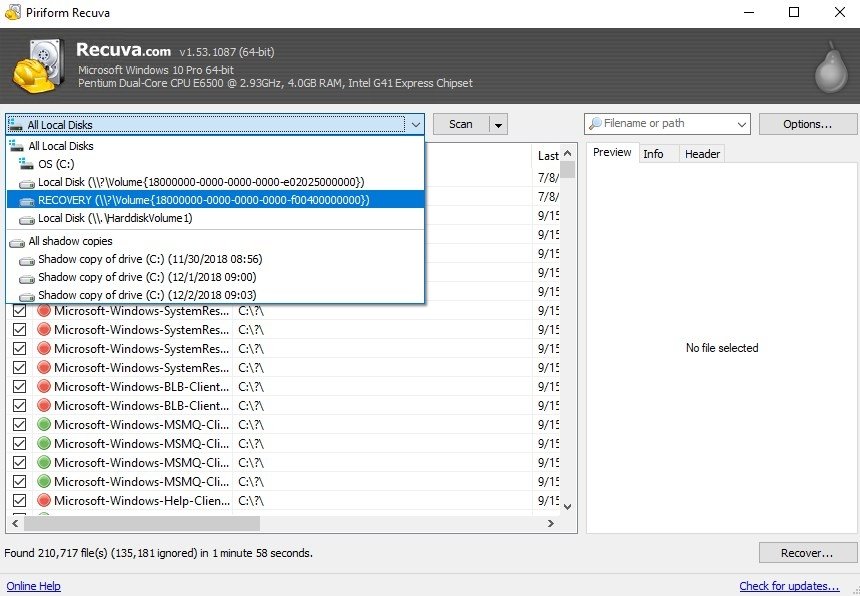Click the Scan button
860x596 pixels.
(x=461, y=124)
